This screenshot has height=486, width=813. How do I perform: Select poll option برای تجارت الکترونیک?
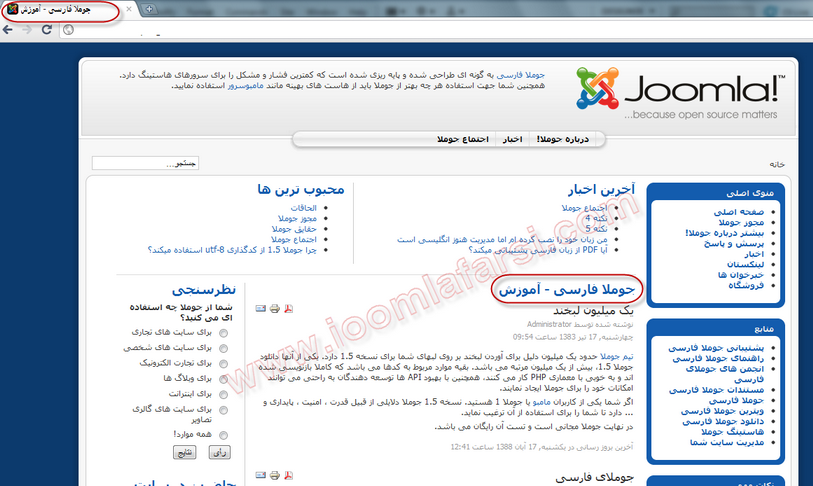tap(223, 364)
